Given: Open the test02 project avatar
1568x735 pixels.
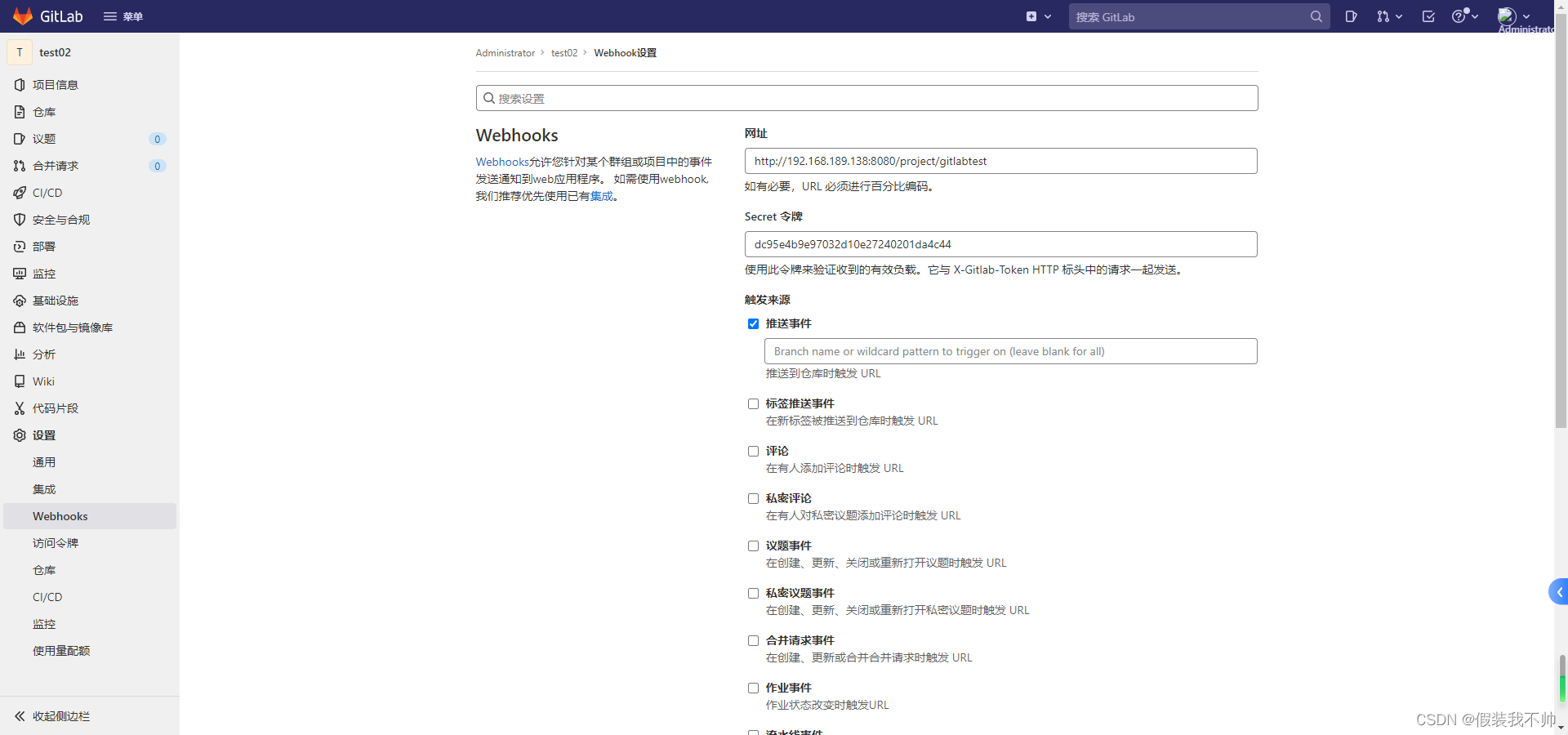Looking at the screenshot, I should point(20,52).
